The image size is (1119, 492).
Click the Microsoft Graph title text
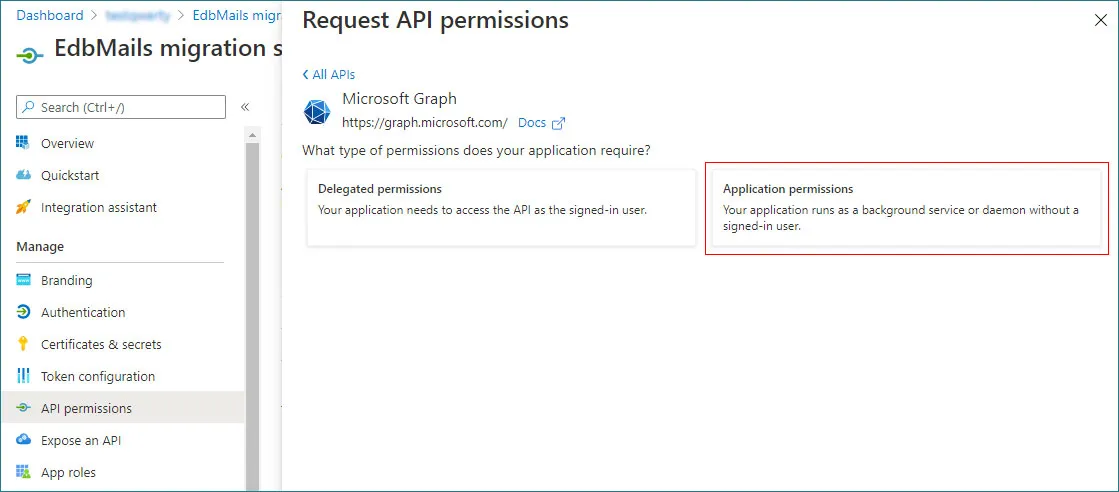point(399,99)
